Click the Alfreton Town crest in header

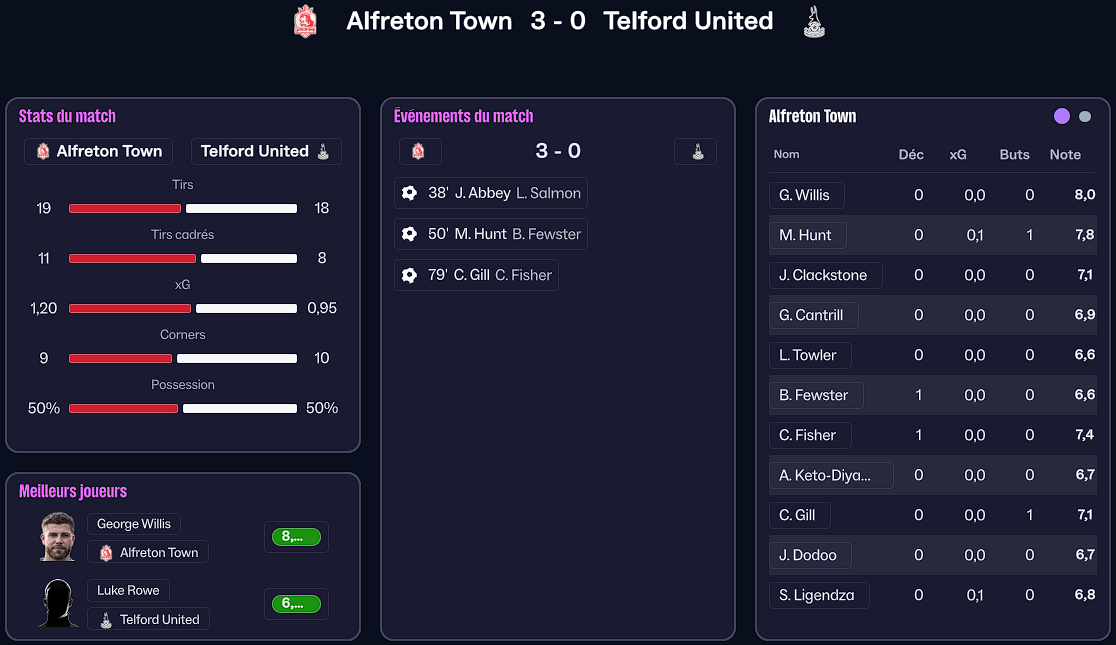[x=305, y=21]
